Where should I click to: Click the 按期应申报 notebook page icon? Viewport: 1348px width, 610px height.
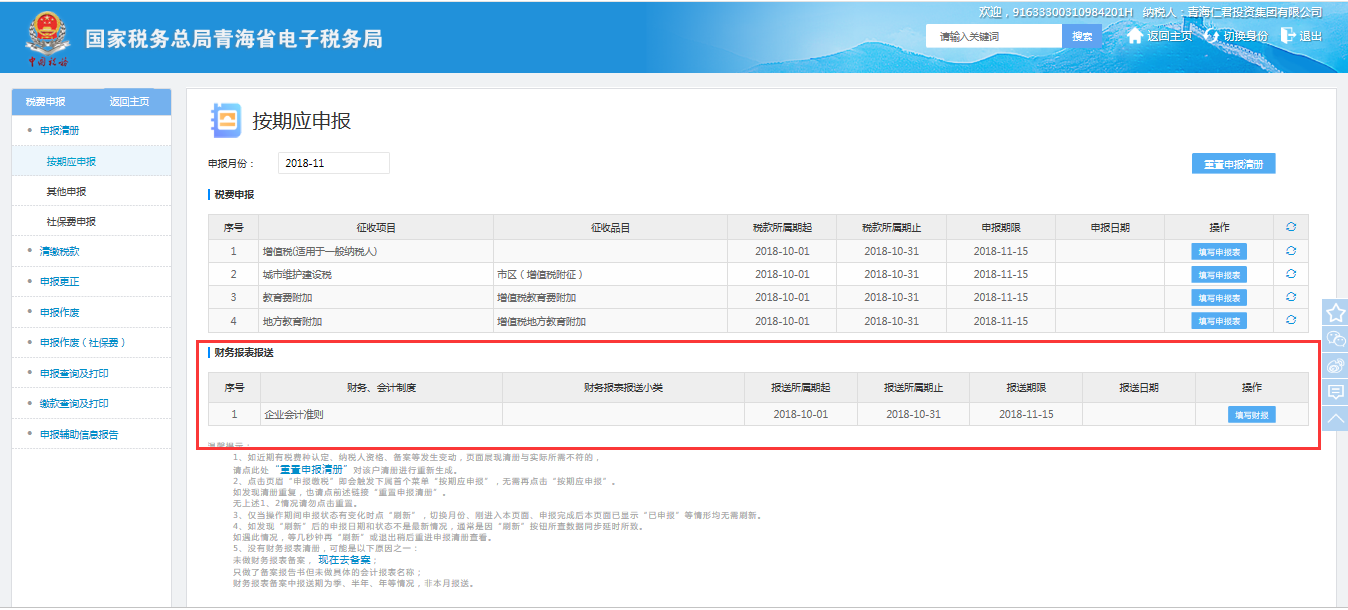pos(225,121)
